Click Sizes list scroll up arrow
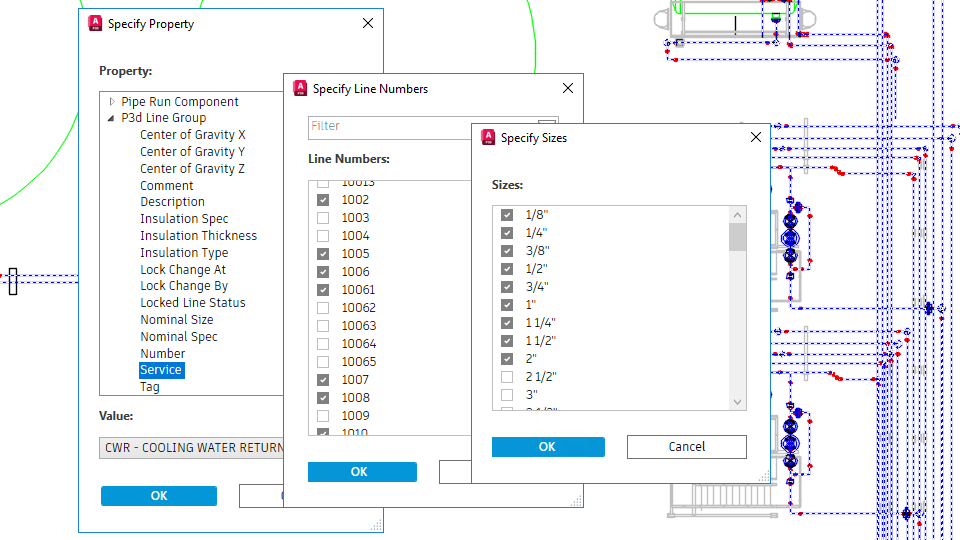 737,215
